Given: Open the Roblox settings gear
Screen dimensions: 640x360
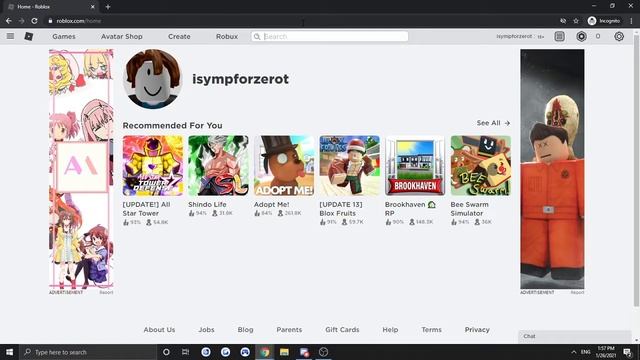Looking at the screenshot, I should pos(619,36).
